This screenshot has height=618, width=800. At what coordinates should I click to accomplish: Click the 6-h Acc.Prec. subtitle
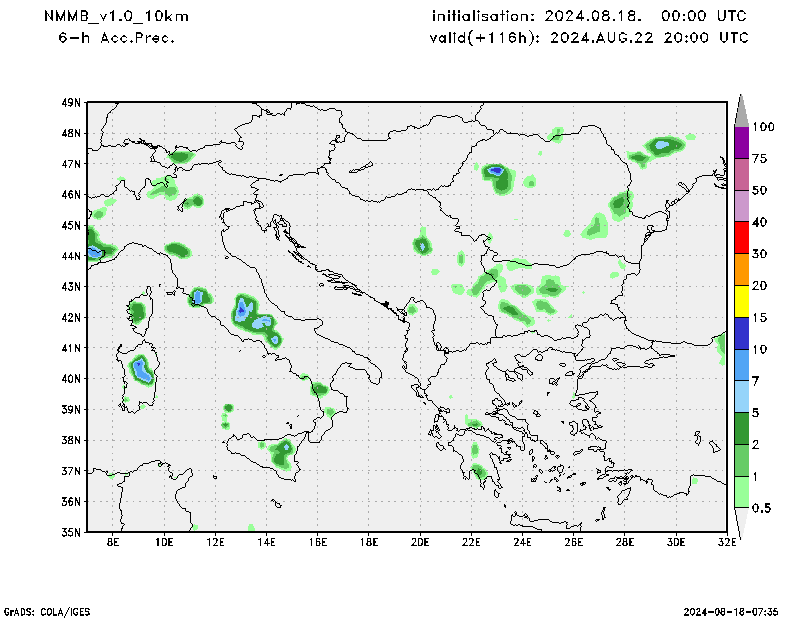pos(117,38)
